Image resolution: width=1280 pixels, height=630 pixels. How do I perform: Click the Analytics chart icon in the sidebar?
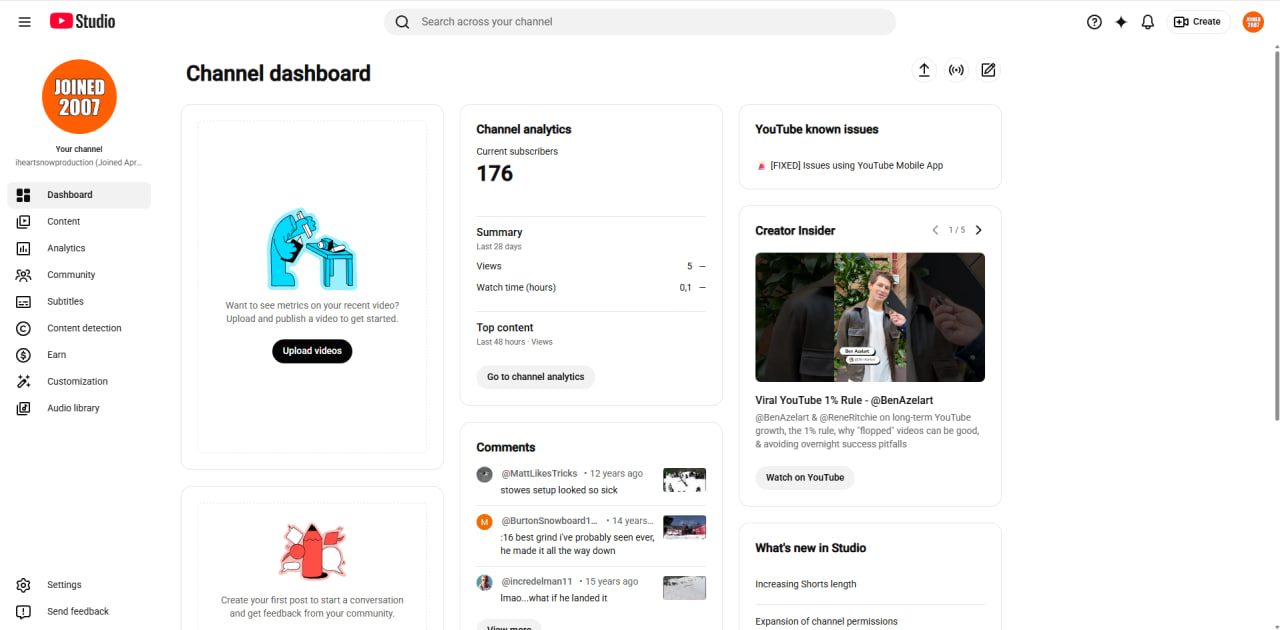click(x=24, y=248)
